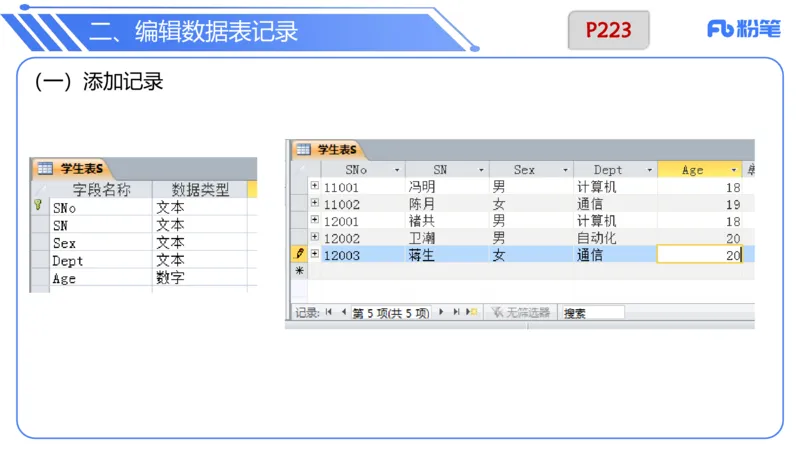Click the Age cell 19 of record 11002
This screenshot has width=800, height=450.
(700, 204)
